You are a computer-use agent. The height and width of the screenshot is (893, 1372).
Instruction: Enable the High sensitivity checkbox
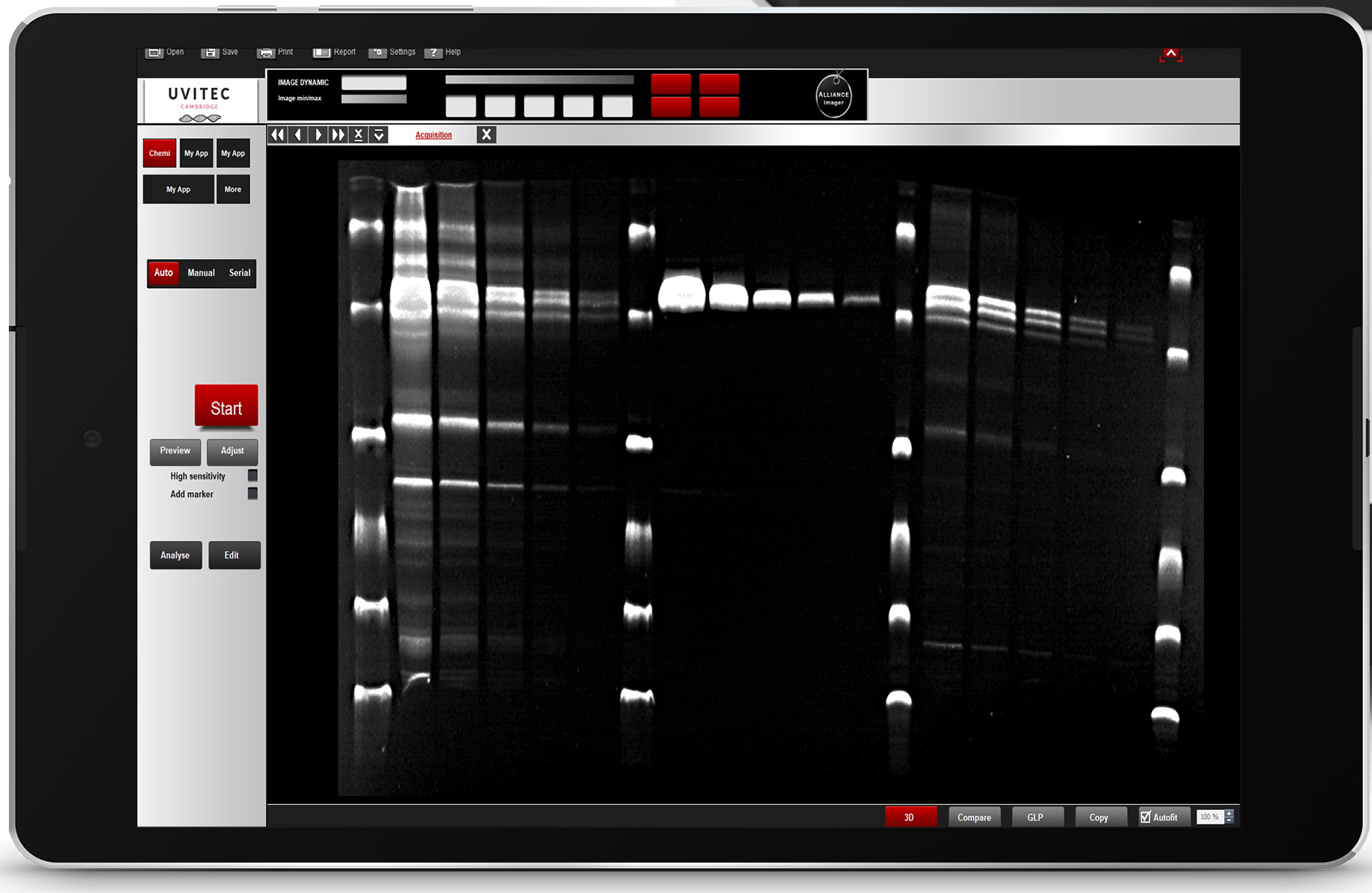(252, 476)
